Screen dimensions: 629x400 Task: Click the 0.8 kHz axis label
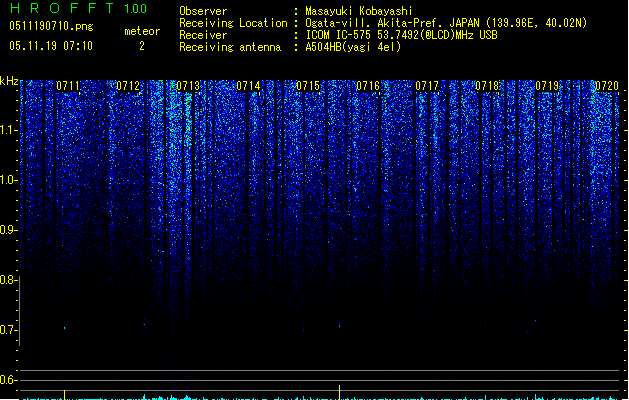7,280
